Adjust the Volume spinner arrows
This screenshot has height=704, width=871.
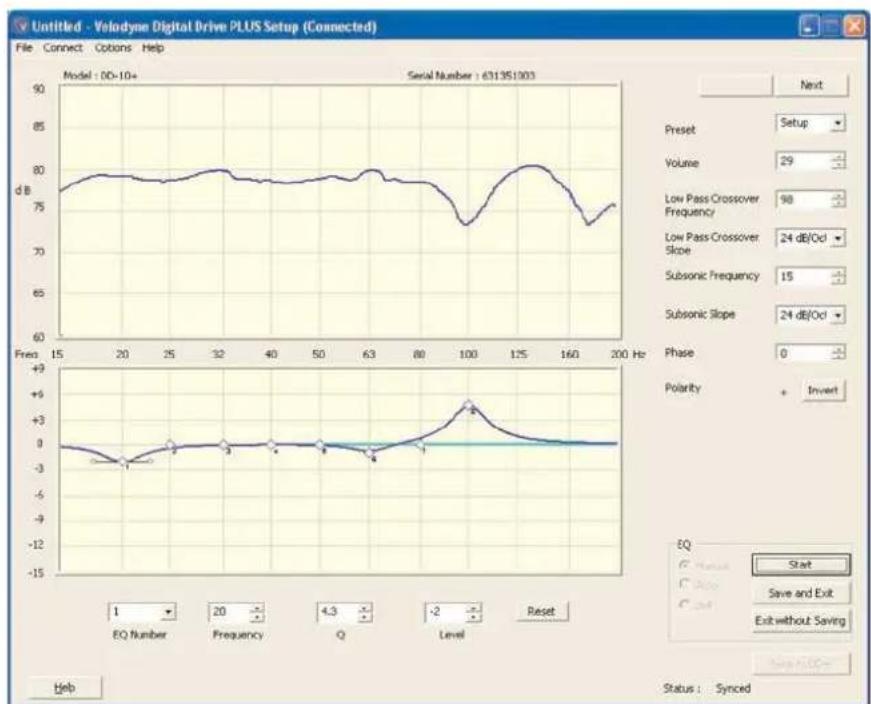pyautogui.click(x=839, y=161)
